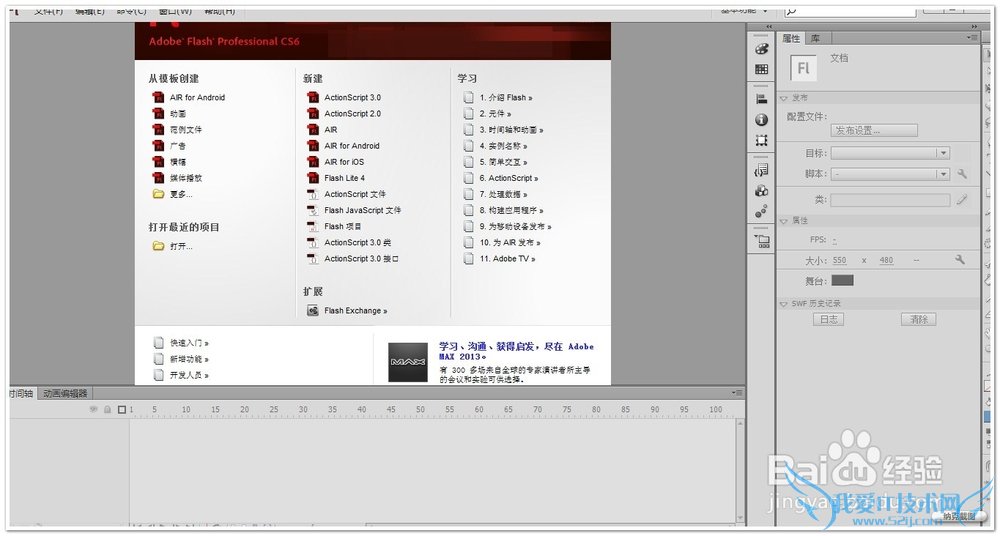This screenshot has width=1000, height=536.
Task: Open the Info panel icon
Action: [x=761, y=119]
